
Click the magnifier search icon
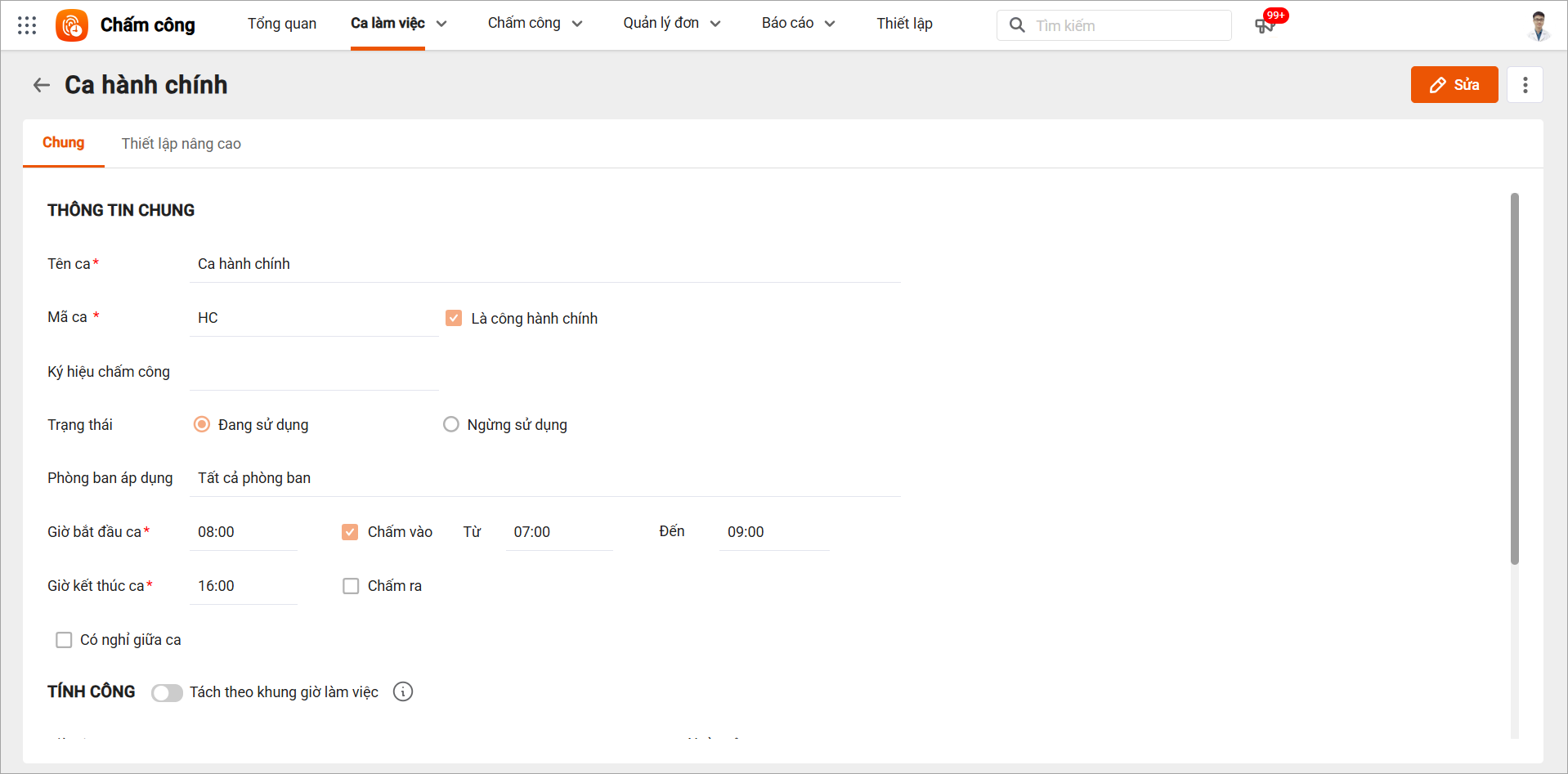tap(1017, 25)
